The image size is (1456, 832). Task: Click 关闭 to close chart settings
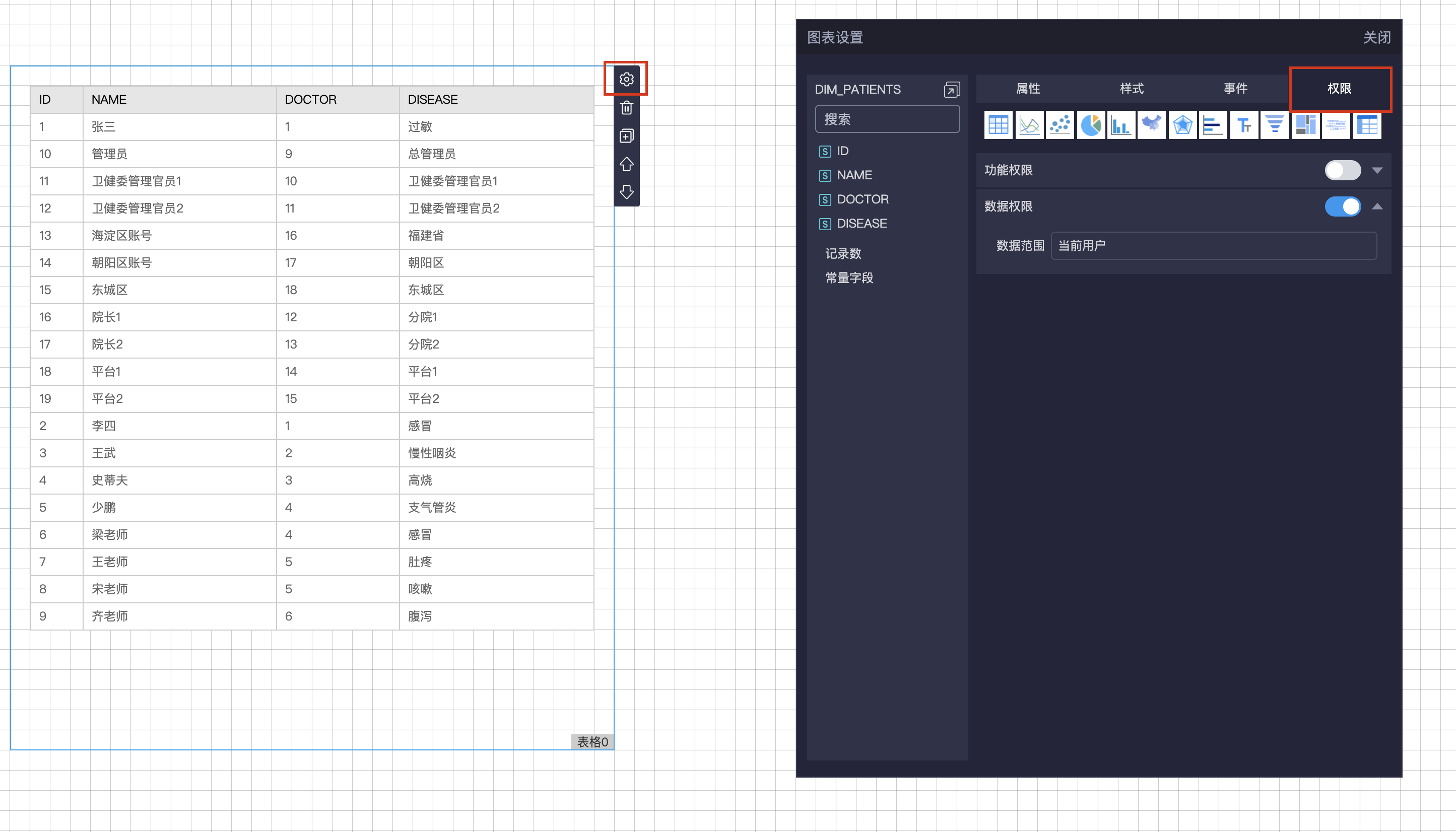1376,38
